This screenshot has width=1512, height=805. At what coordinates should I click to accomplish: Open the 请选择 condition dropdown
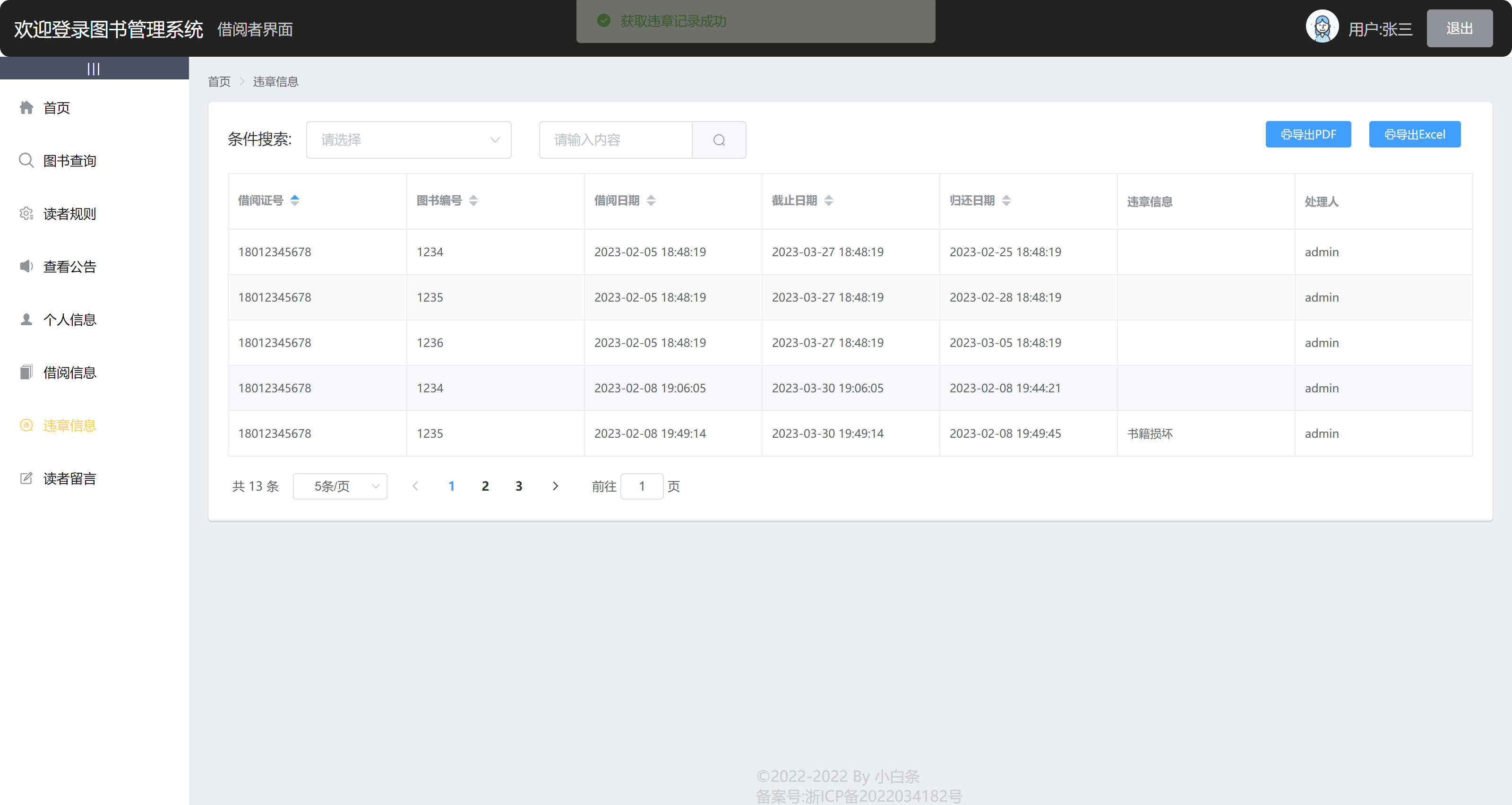pyautogui.click(x=409, y=140)
